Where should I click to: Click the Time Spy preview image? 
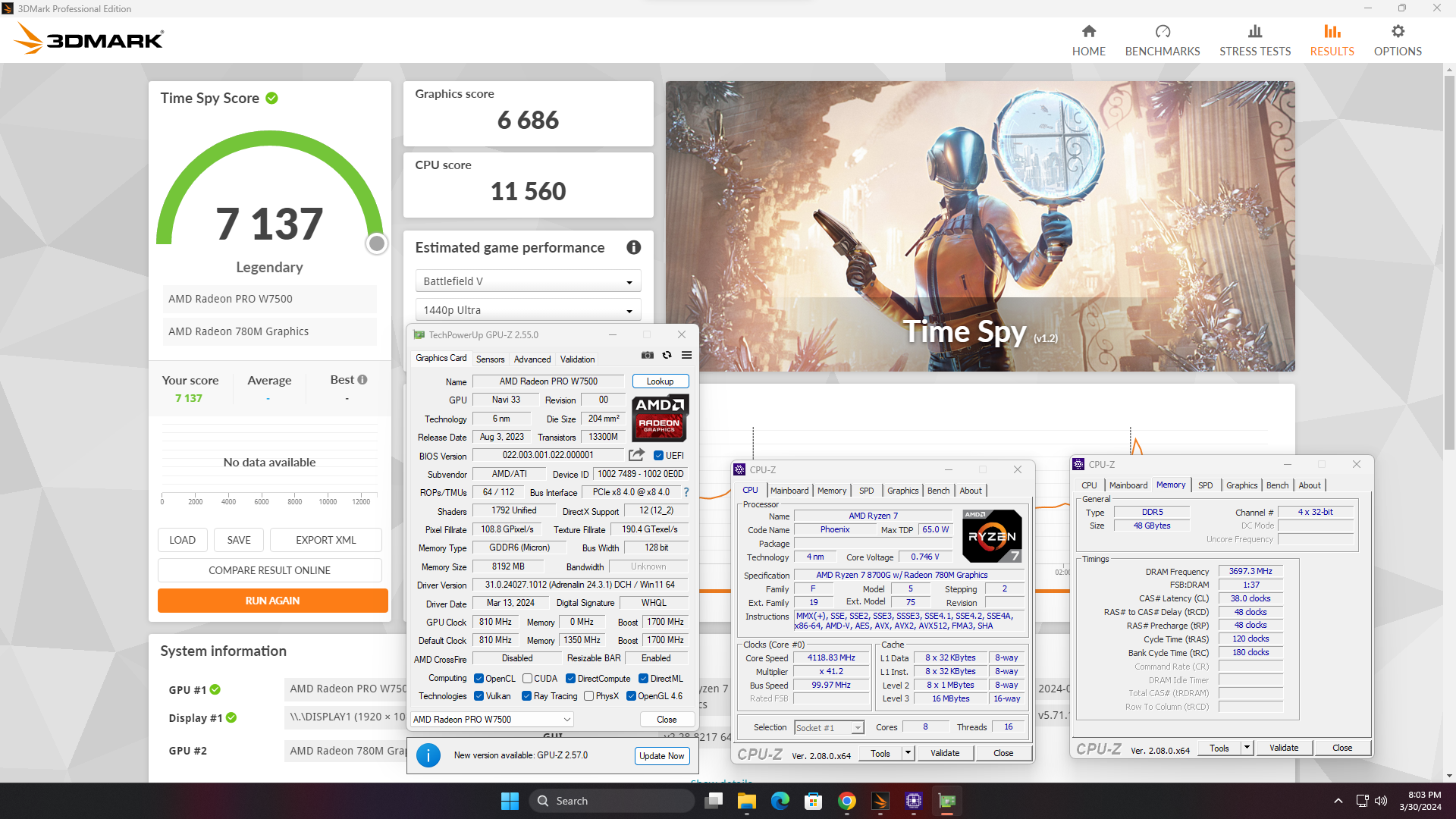(x=980, y=226)
